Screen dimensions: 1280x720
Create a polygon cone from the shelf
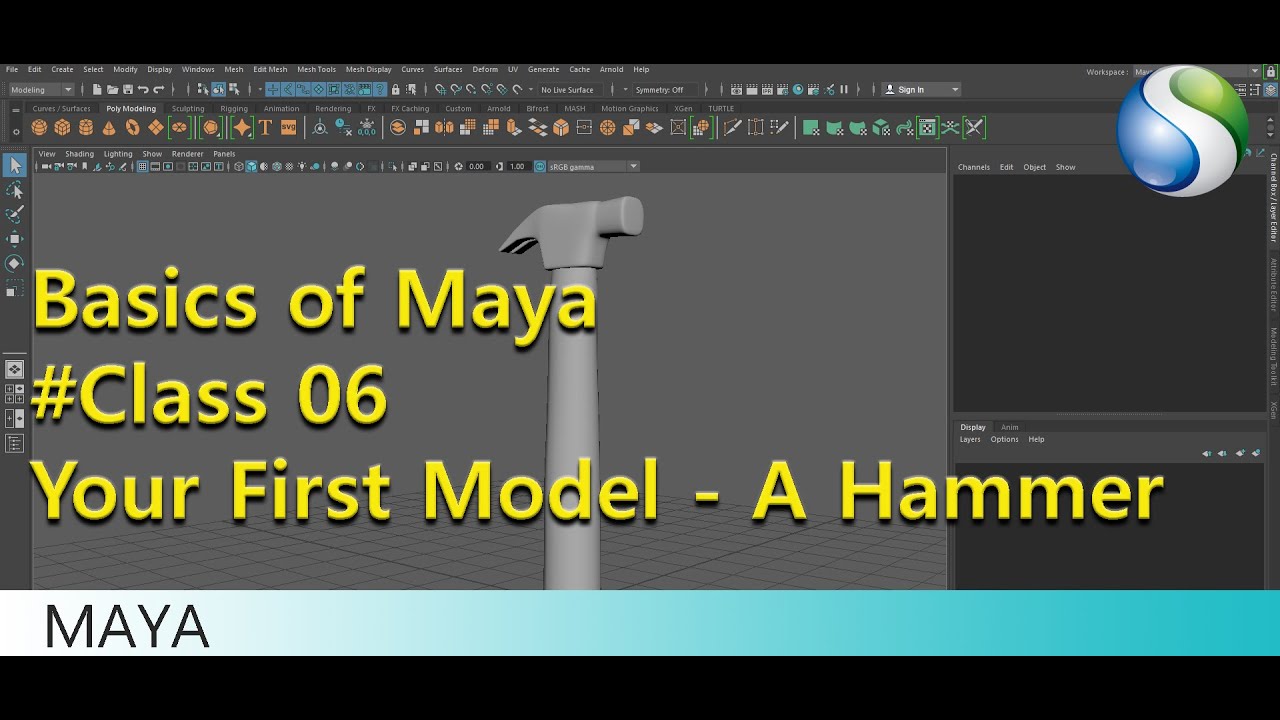[109, 127]
